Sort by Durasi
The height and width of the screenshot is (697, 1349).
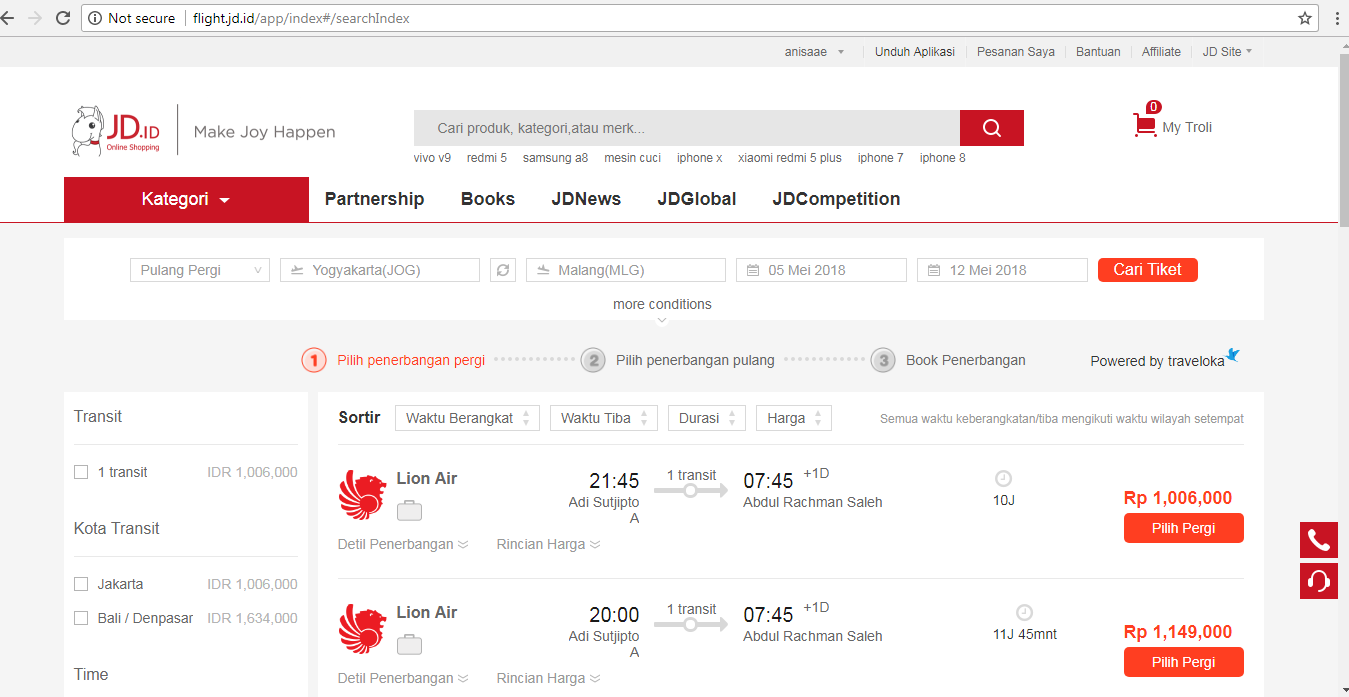[x=707, y=418]
